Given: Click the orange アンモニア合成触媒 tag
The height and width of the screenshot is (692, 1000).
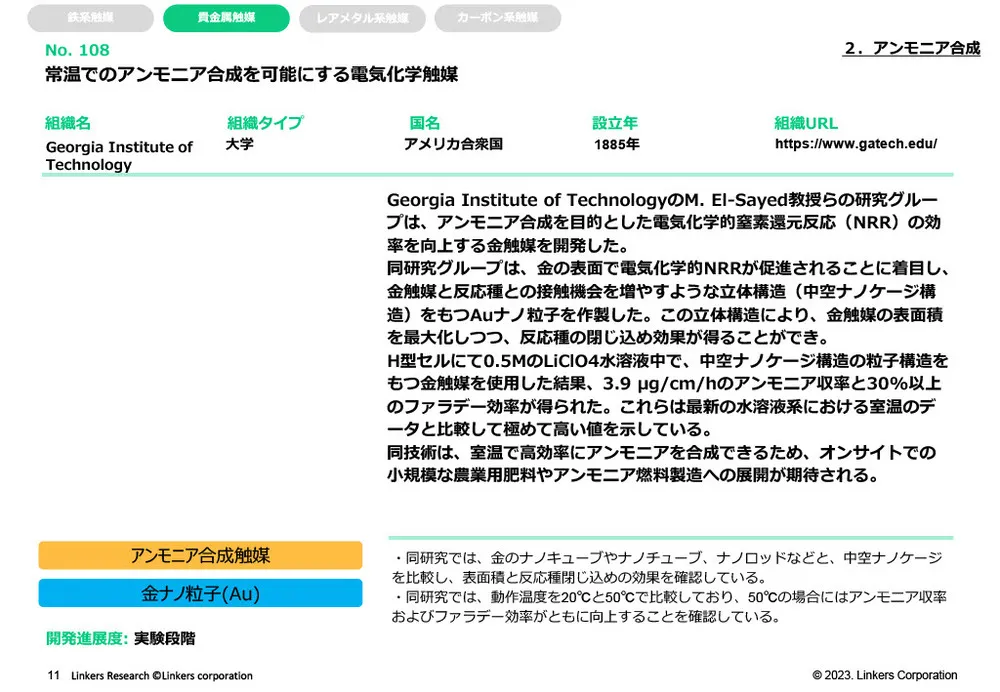Looking at the screenshot, I should click(x=200, y=555).
